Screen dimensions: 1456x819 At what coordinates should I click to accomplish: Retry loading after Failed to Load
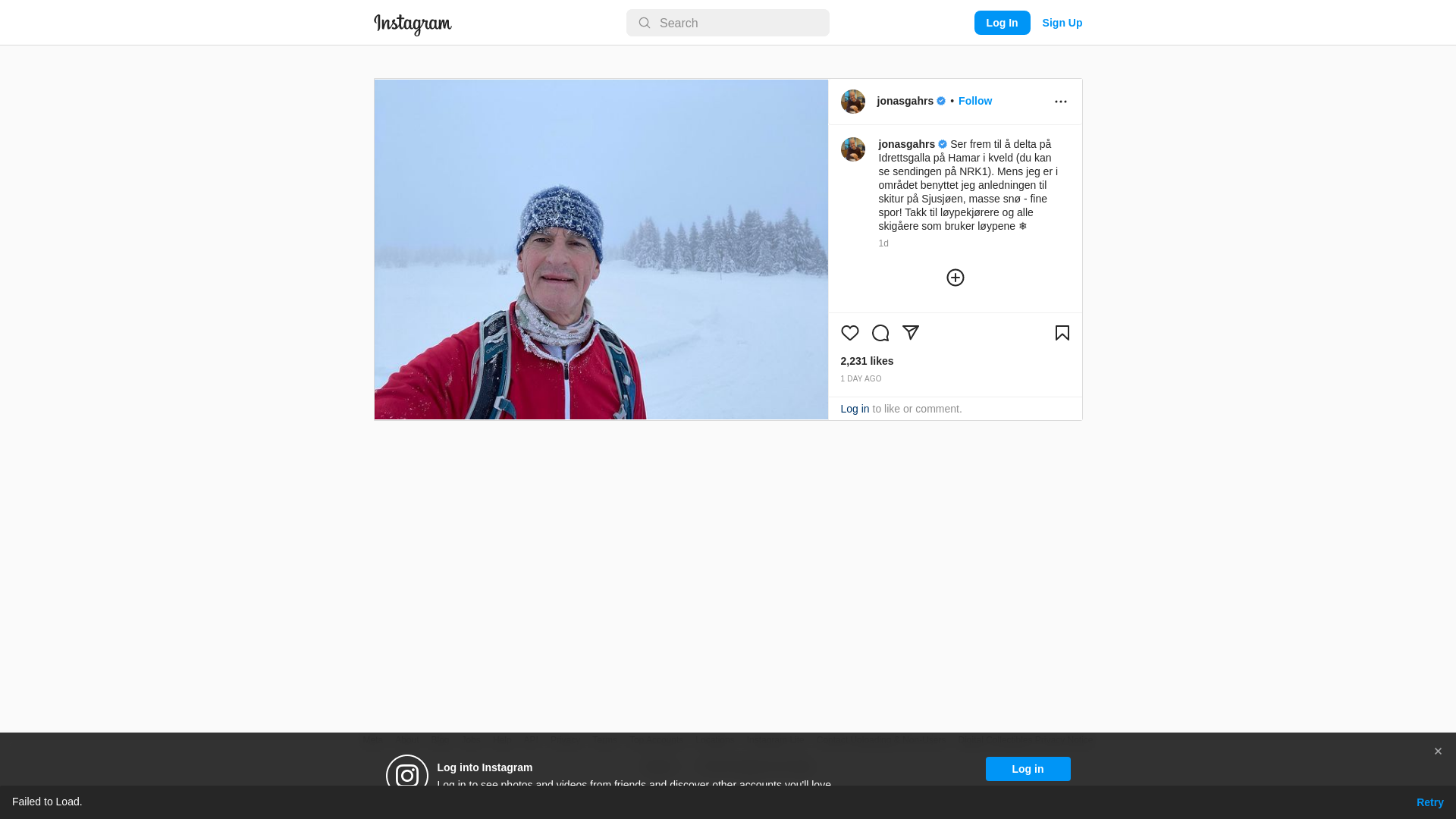coord(1429,802)
